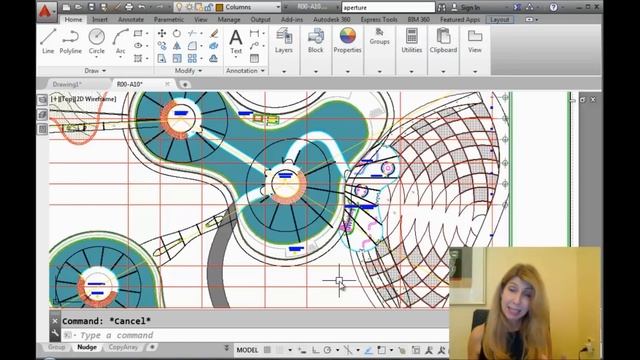Select the Rectangle draw tool
Image resolution: width=640 pixels, height=360 pixels.
(138, 33)
